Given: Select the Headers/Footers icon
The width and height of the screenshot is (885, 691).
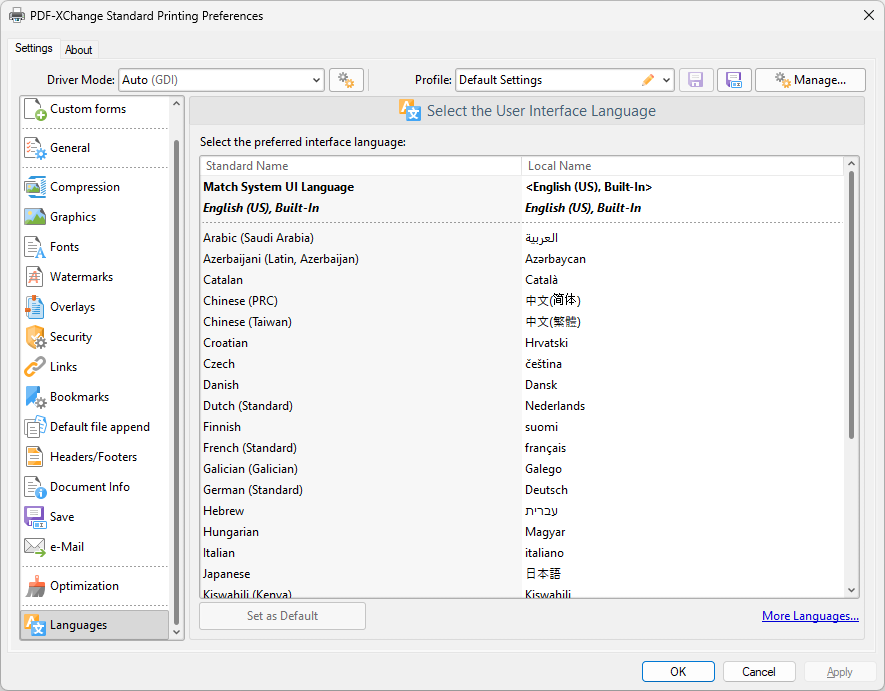Looking at the screenshot, I should tap(35, 457).
